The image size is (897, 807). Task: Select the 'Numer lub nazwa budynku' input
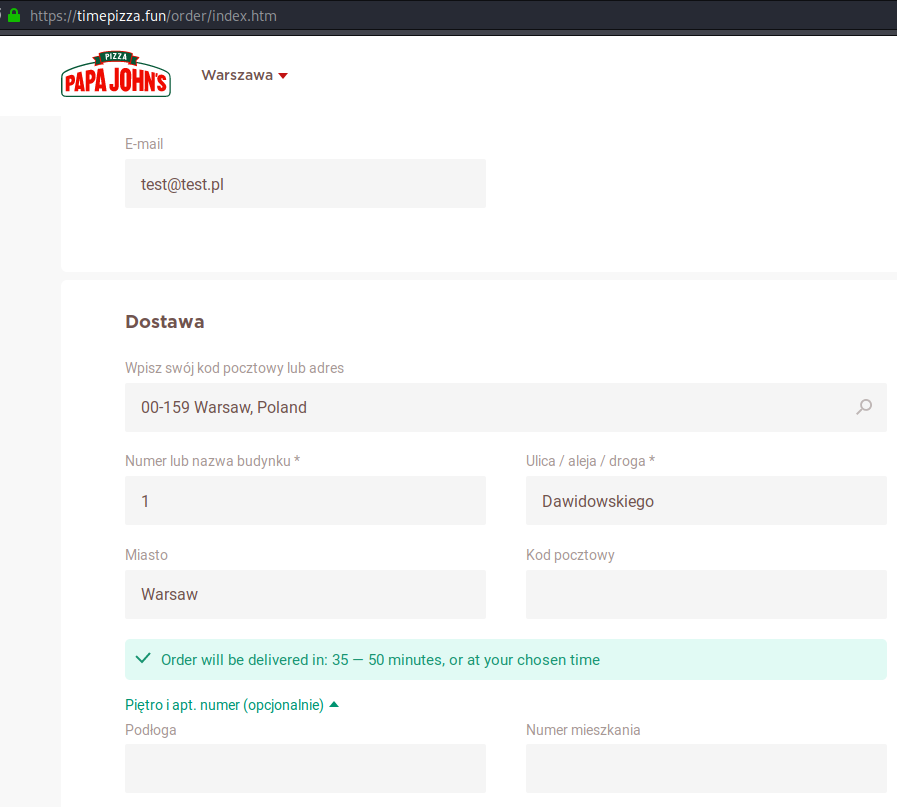click(x=305, y=500)
